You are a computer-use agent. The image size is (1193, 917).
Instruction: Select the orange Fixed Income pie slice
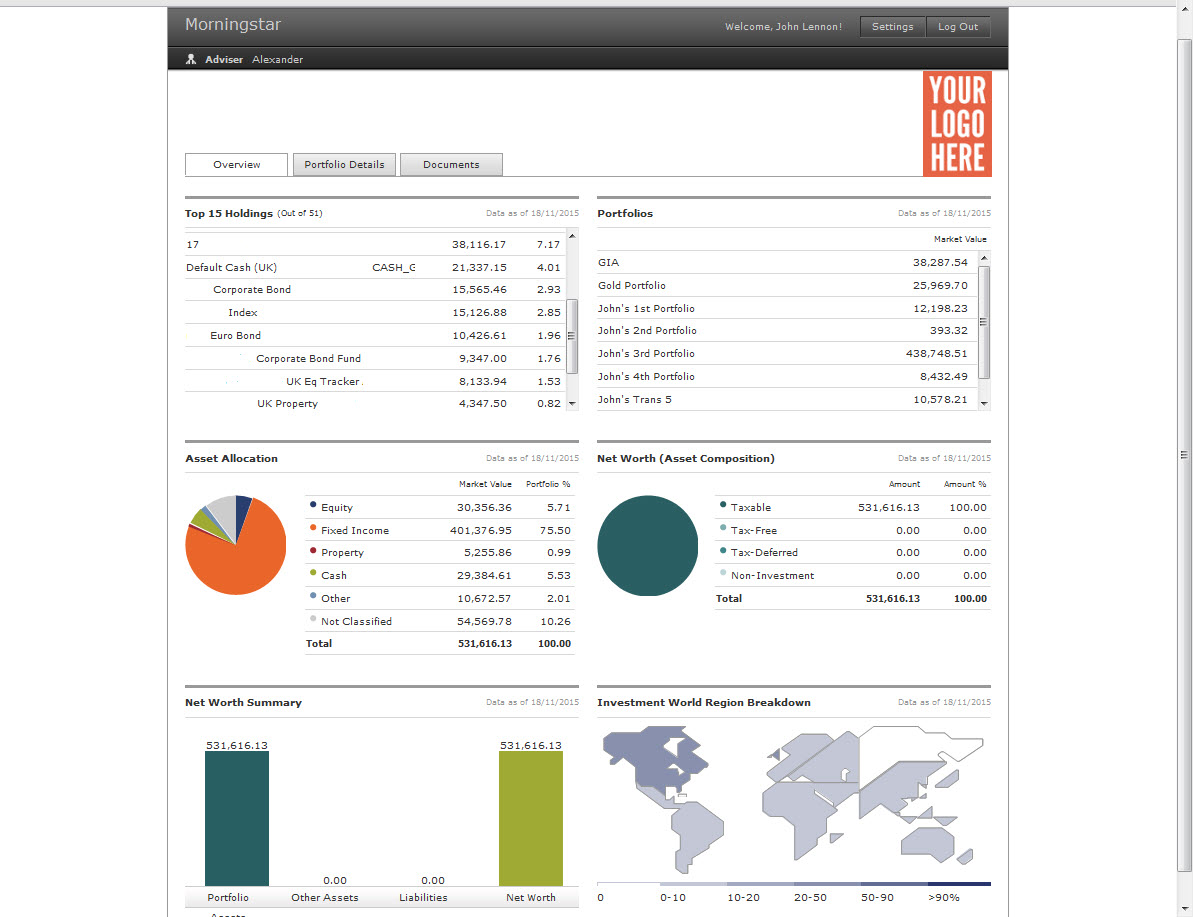point(232,560)
